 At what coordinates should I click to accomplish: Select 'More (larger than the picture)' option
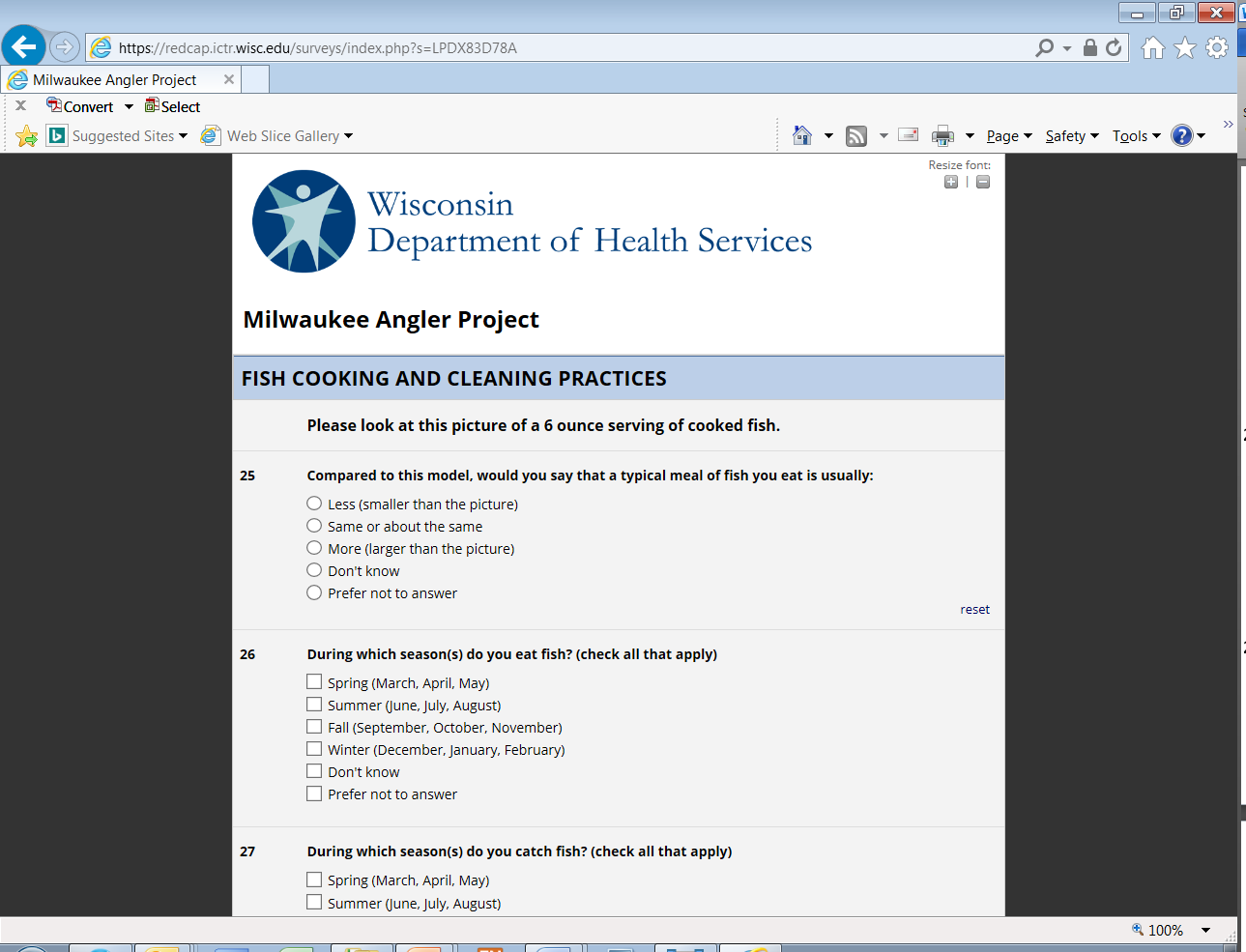pyautogui.click(x=314, y=548)
